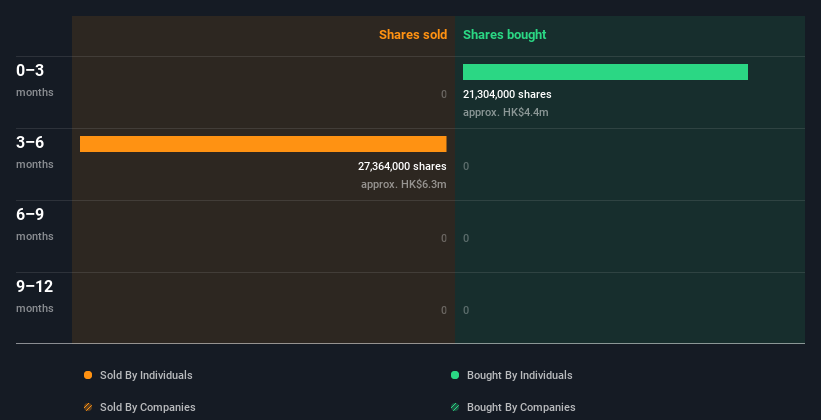This screenshot has width=821, height=420.
Task: Click the 21,304,000 shares value
Action: click(507, 94)
